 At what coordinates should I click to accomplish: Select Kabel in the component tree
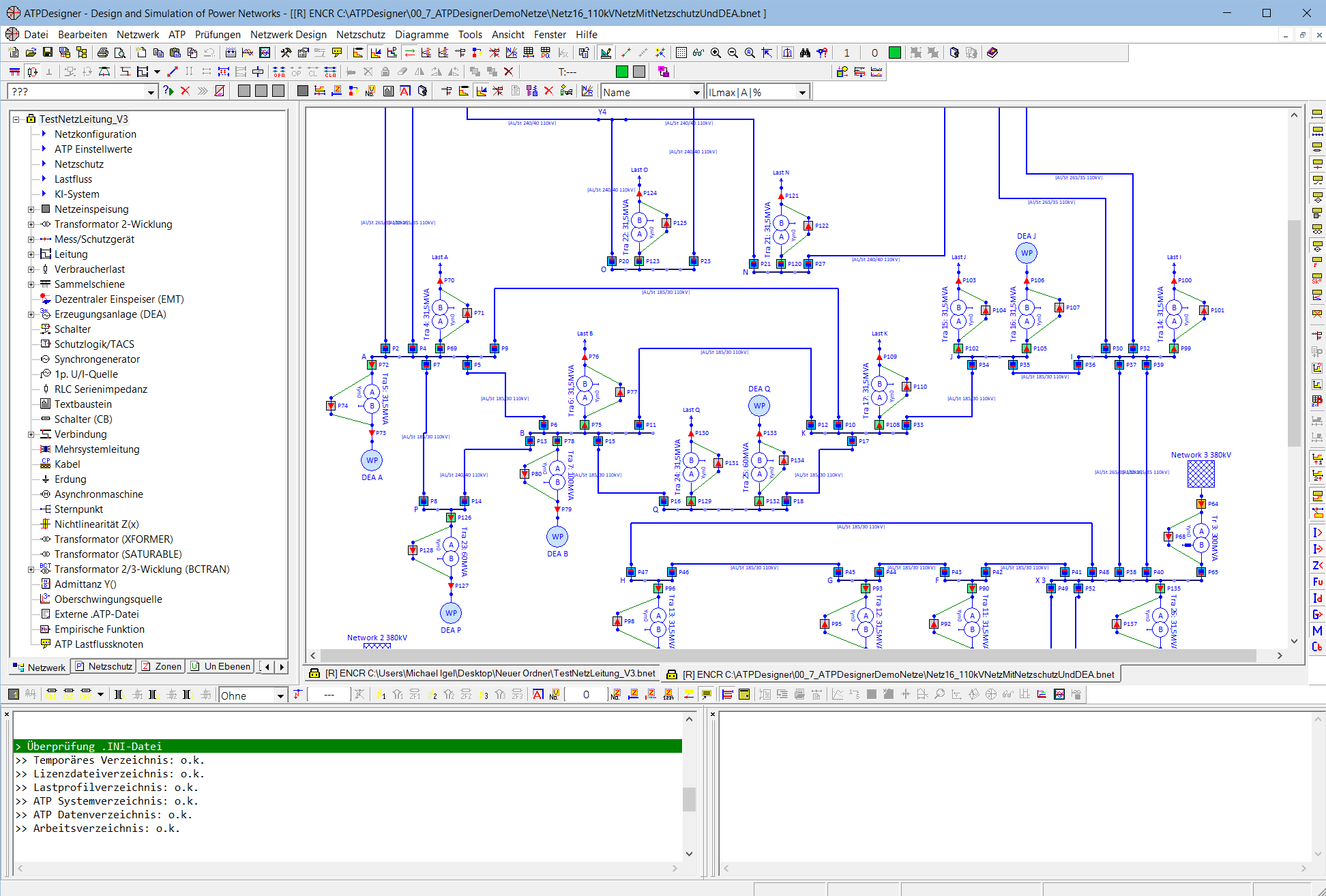tap(67, 464)
